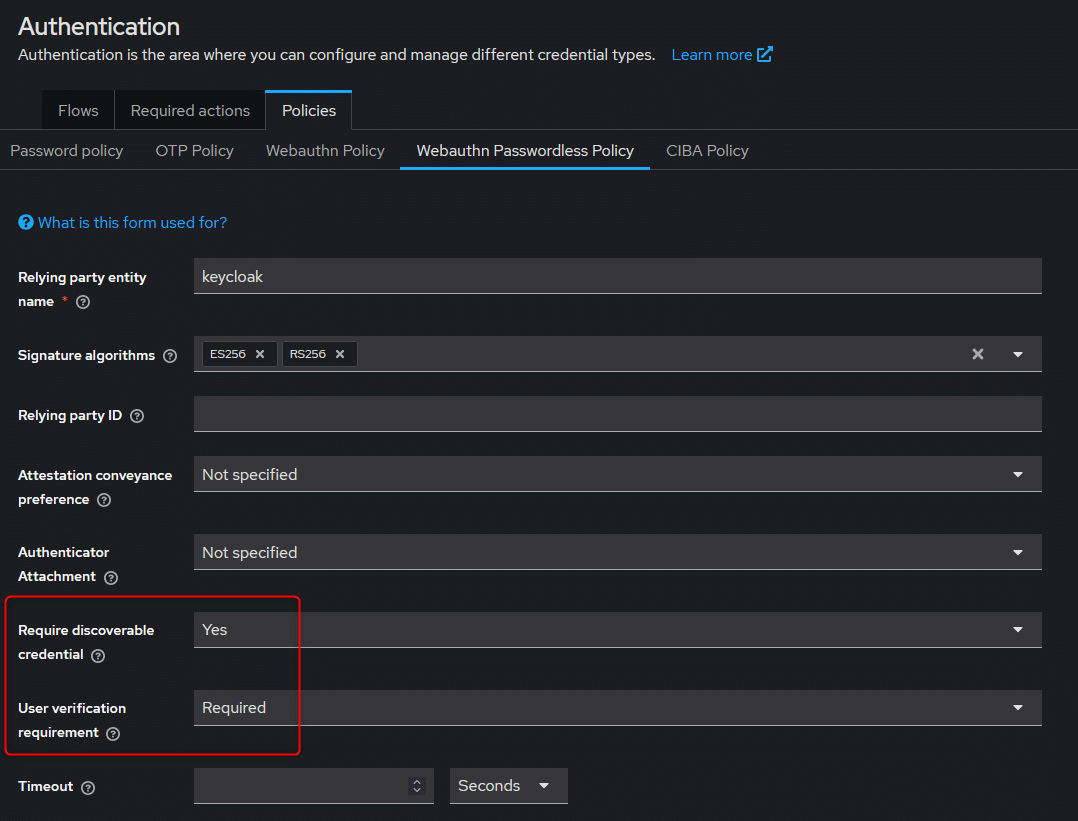
Task: Open Attestation conveyance preference dropdown
Action: [617, 474]
